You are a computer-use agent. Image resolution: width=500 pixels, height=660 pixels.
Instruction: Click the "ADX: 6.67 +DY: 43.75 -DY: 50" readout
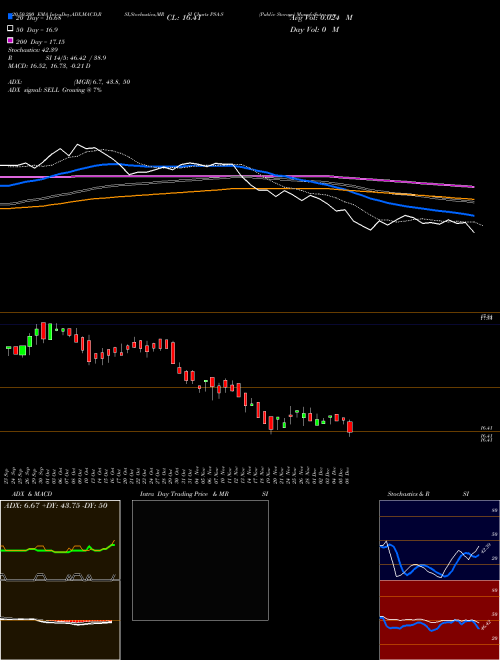pos(56,506)
